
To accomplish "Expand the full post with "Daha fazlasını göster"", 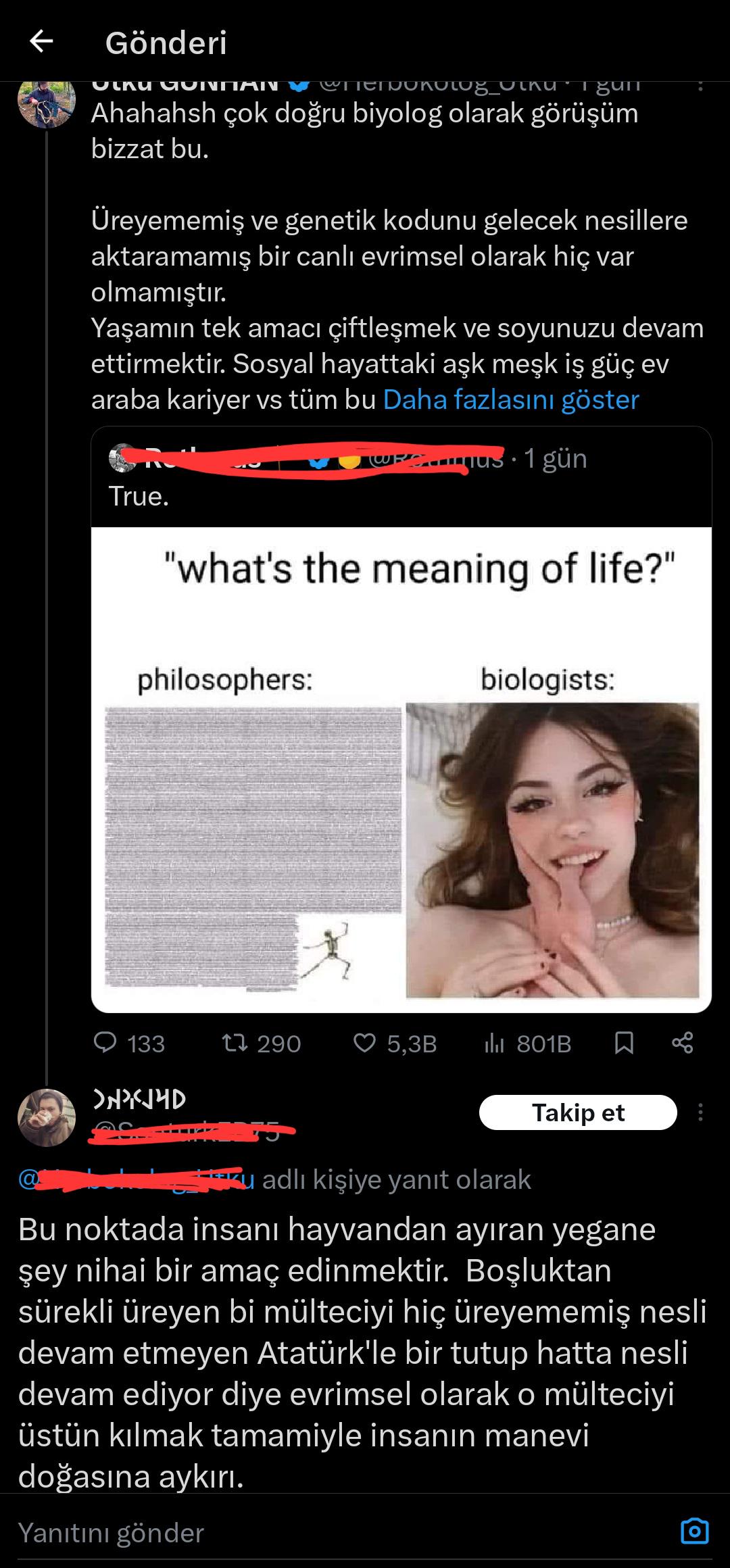I will click(511, 400).
